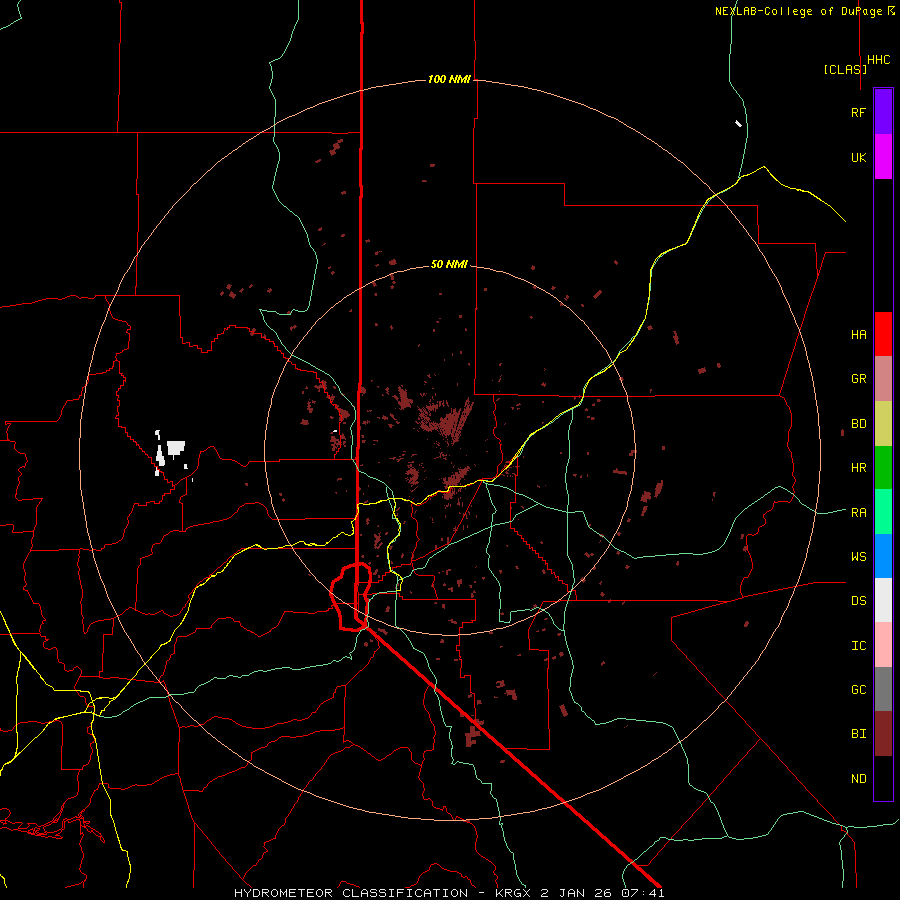Click the BI legend label
The height and width of the screenshot is (900, 900).
coord(858,734)
